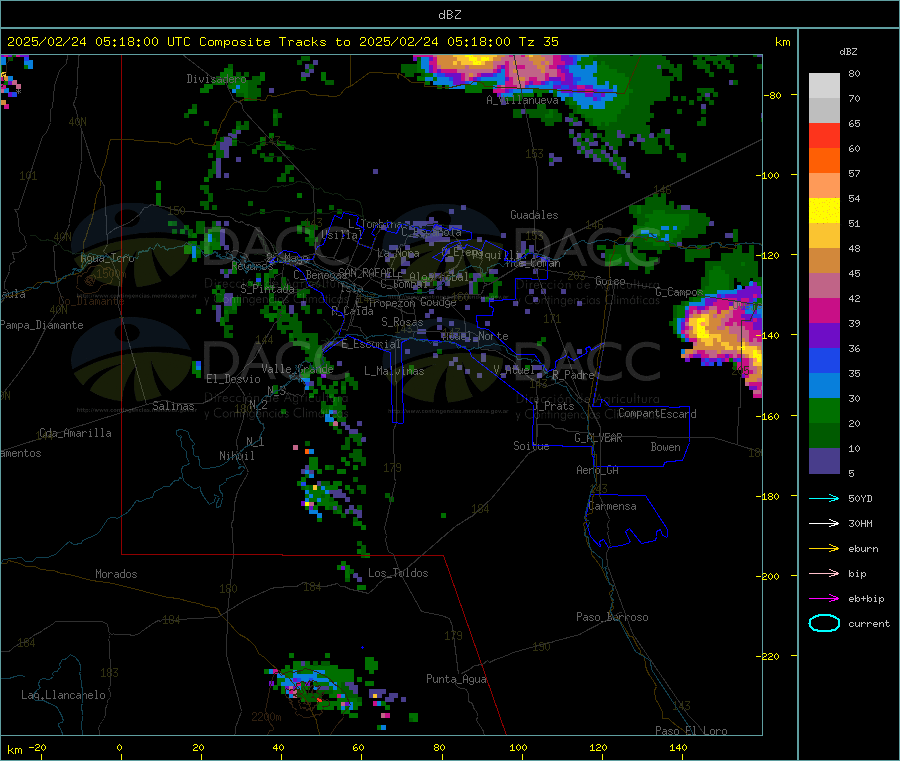Viewport: 900px width, 761px height.
Task: Click the light blue 30 dBZ swatch
Action: point(824,386)
